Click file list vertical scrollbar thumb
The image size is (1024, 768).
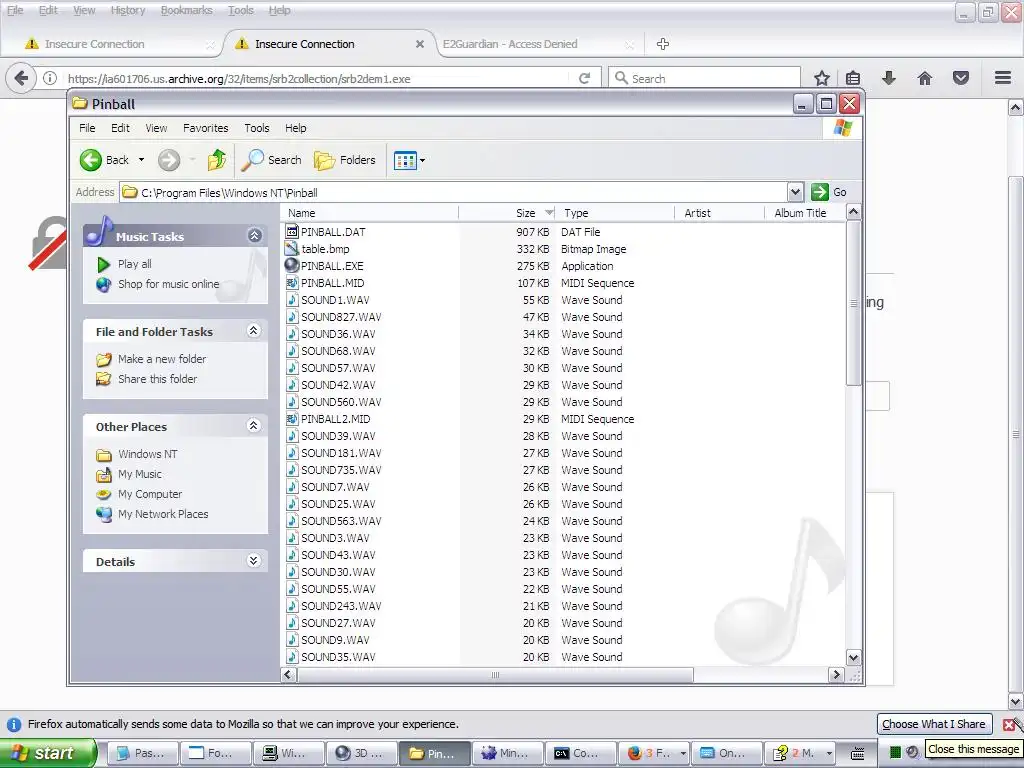853,303
